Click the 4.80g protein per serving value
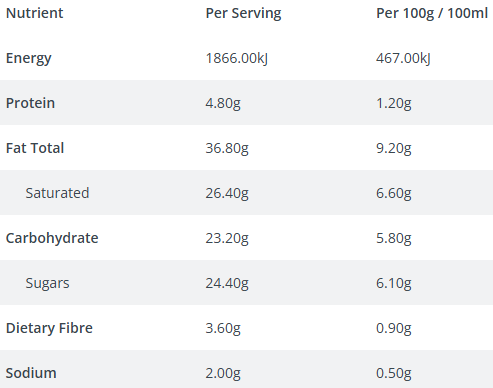 point(223,104)
